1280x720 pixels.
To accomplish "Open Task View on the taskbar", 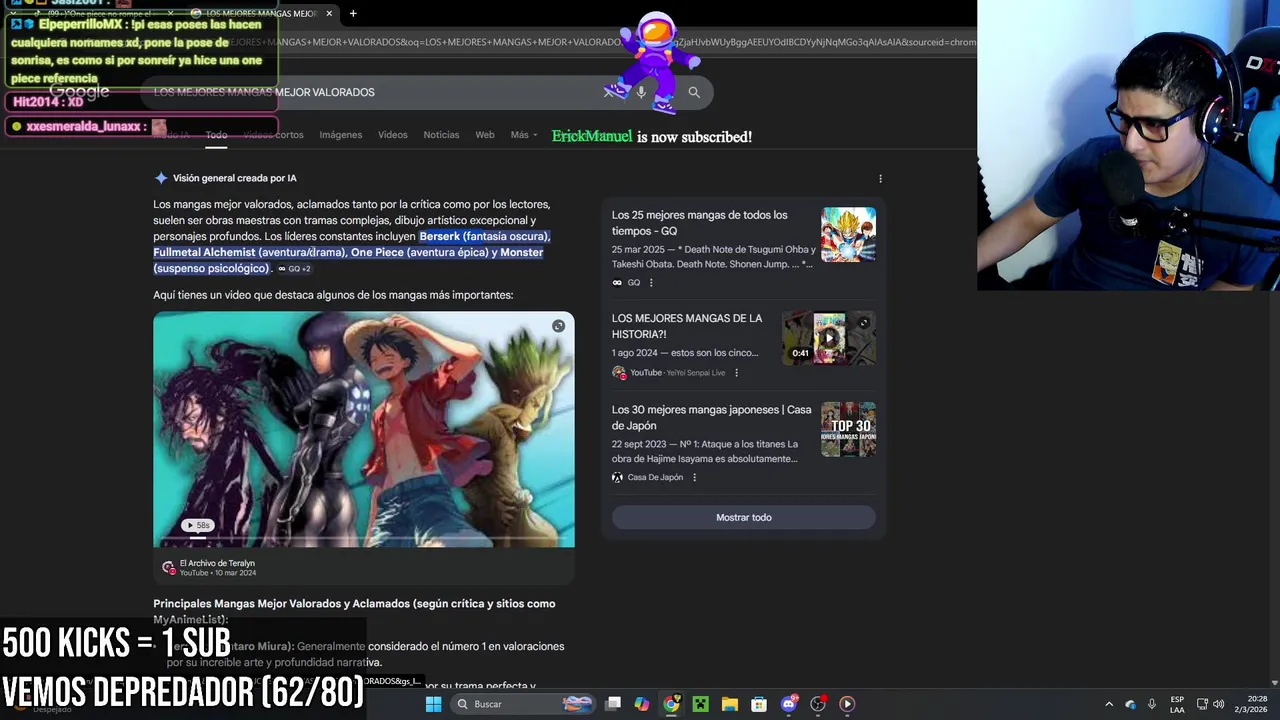I will pos(613,704).
